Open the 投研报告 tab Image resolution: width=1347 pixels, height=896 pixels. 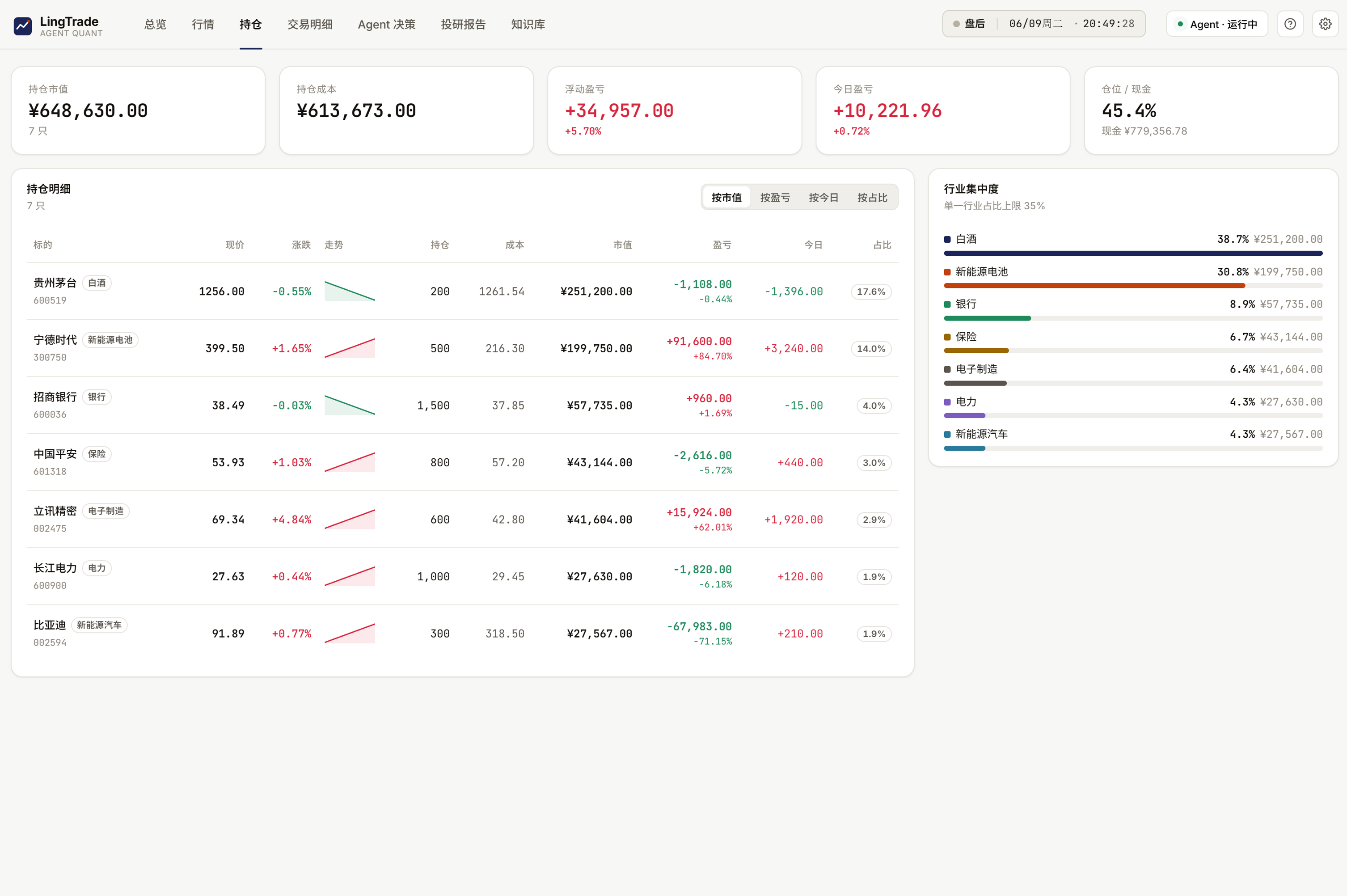point(463,25)
